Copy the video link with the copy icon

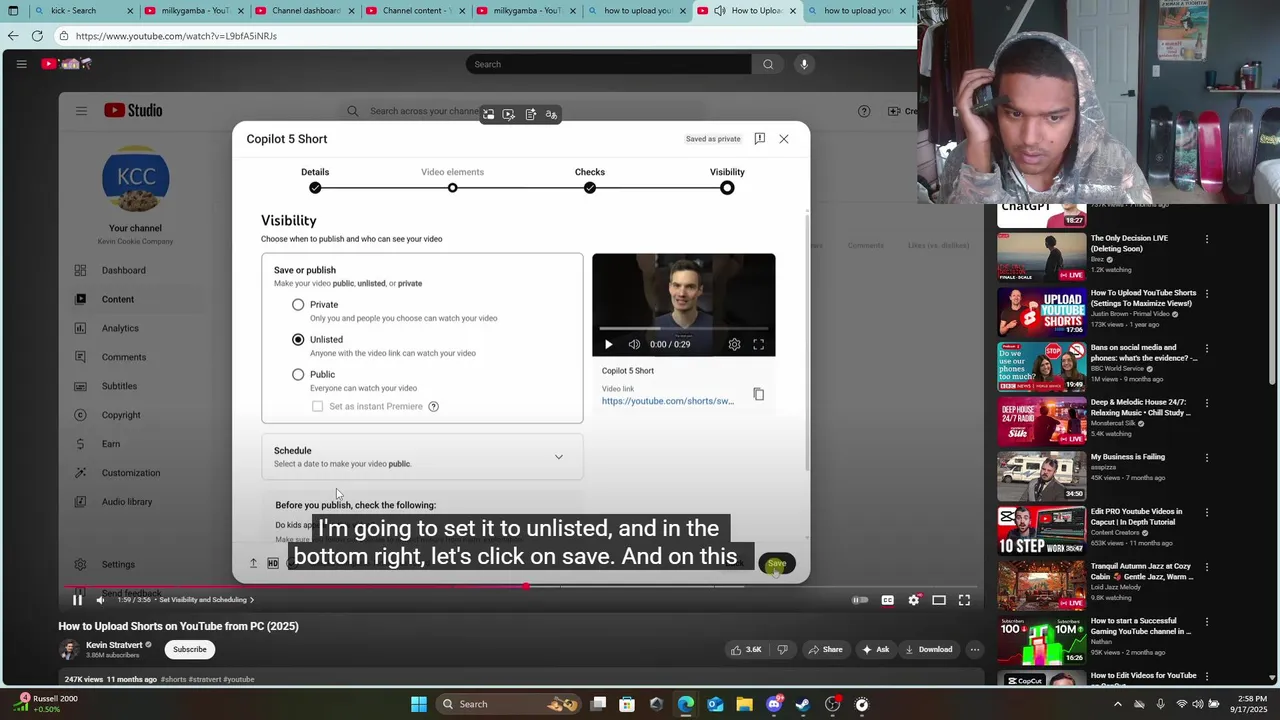click(758, 394)
